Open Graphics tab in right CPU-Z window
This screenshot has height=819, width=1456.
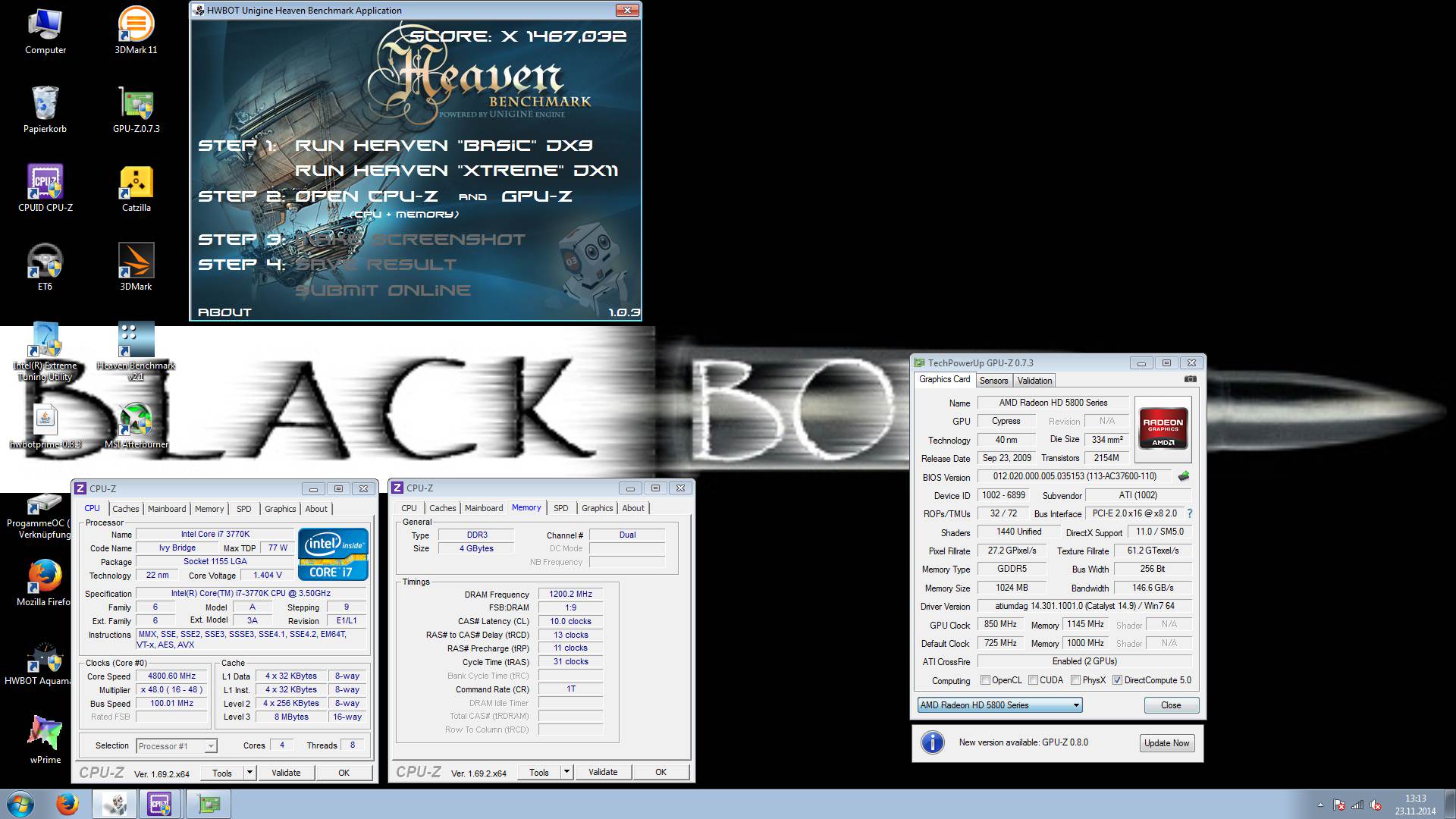pyautogui.click(x=598, y=508)
